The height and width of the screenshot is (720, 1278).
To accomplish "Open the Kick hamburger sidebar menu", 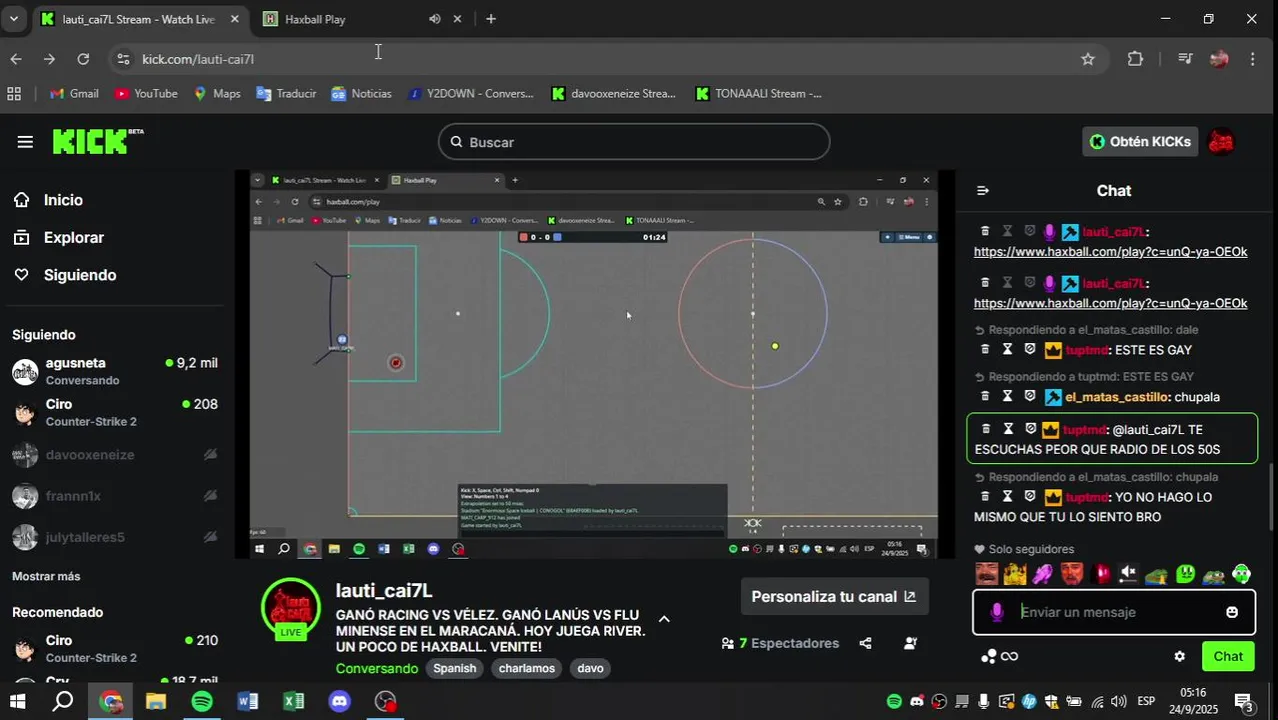I will (x=25, y=142).
